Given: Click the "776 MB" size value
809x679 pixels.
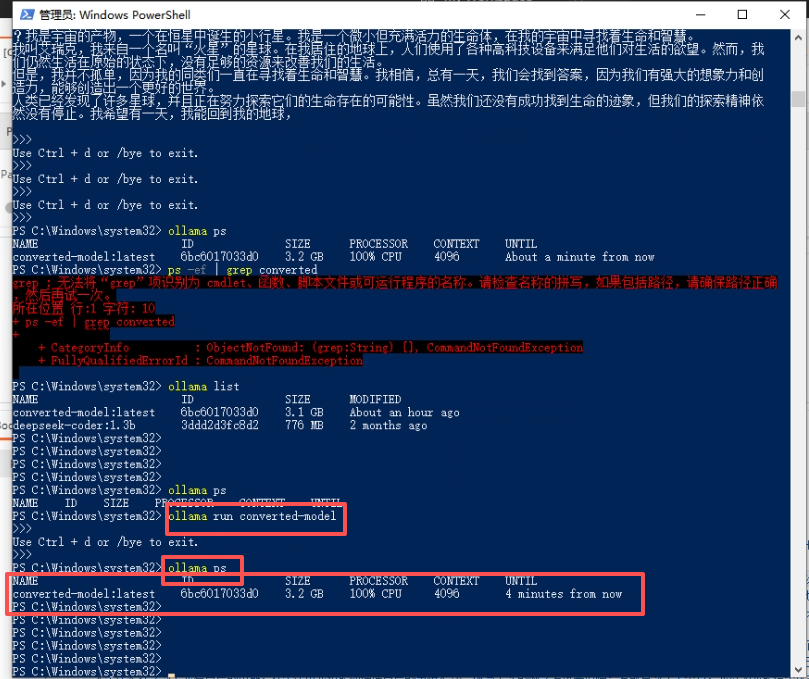Looking at the screenshot, I should point(304,425).
